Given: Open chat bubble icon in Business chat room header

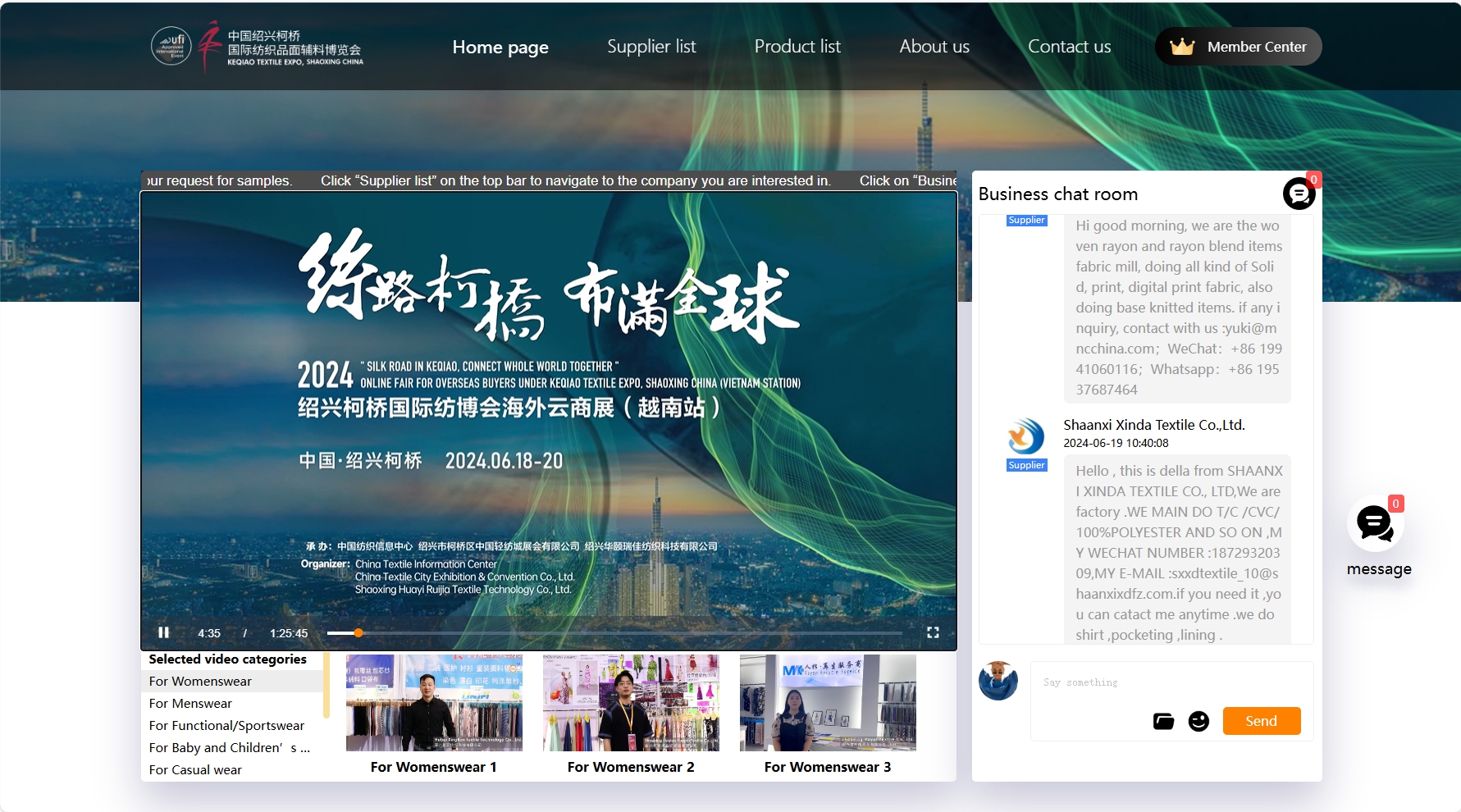Looking at the screenshot, I should pyautogui.click(x=1299, y=194).
